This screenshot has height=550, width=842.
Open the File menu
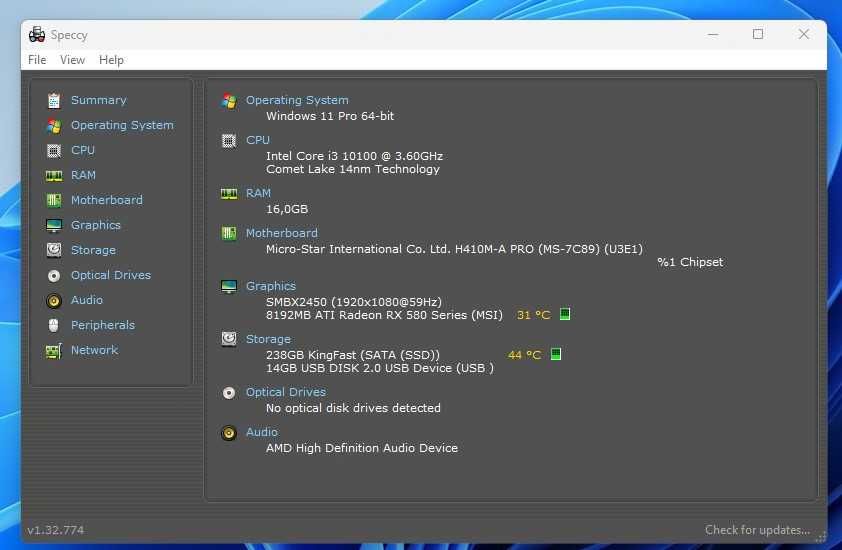pos(37,60)
